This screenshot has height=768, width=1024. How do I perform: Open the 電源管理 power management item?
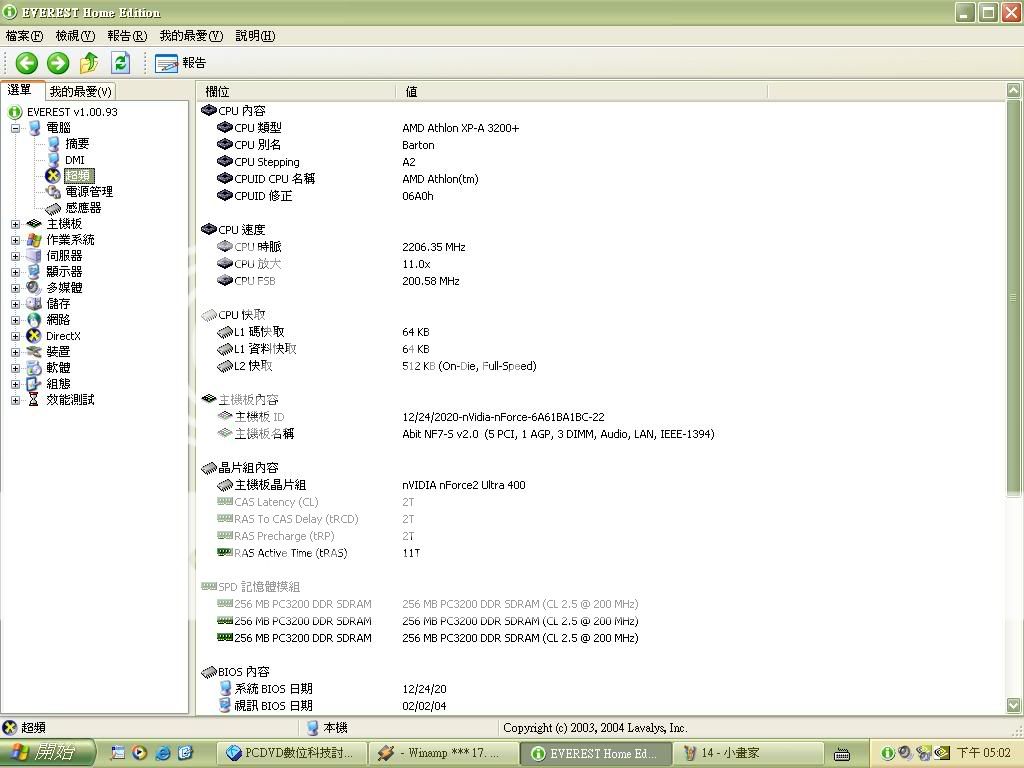click(88, 192)
